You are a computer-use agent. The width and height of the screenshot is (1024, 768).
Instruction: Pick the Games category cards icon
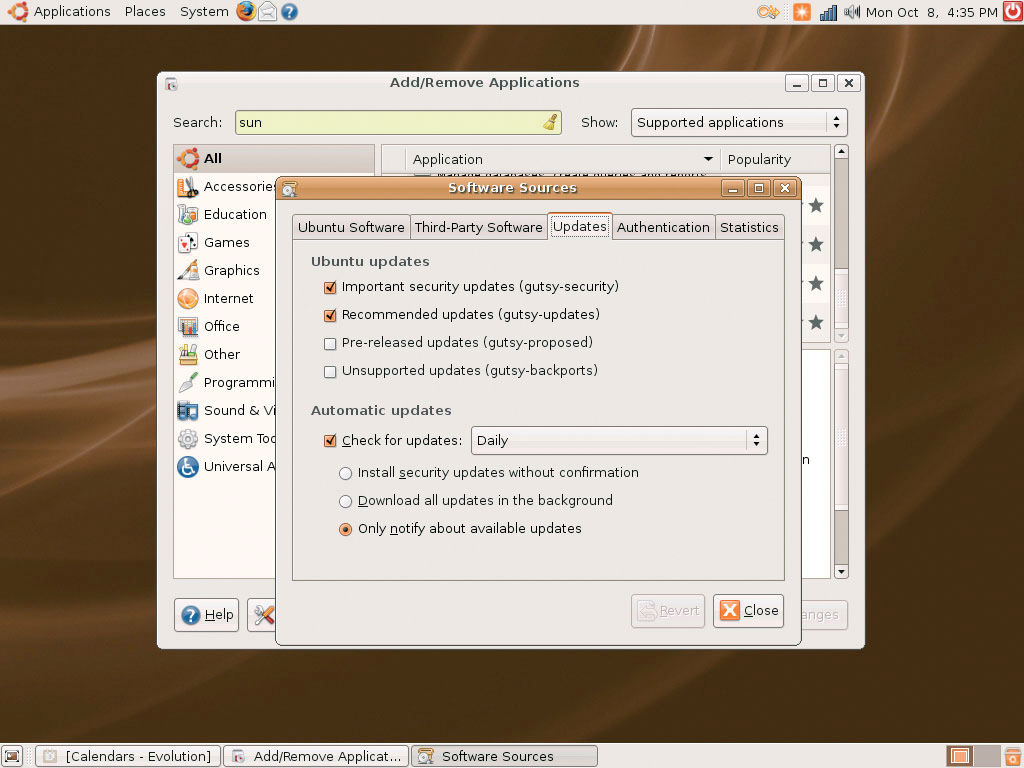click(188, 243)
